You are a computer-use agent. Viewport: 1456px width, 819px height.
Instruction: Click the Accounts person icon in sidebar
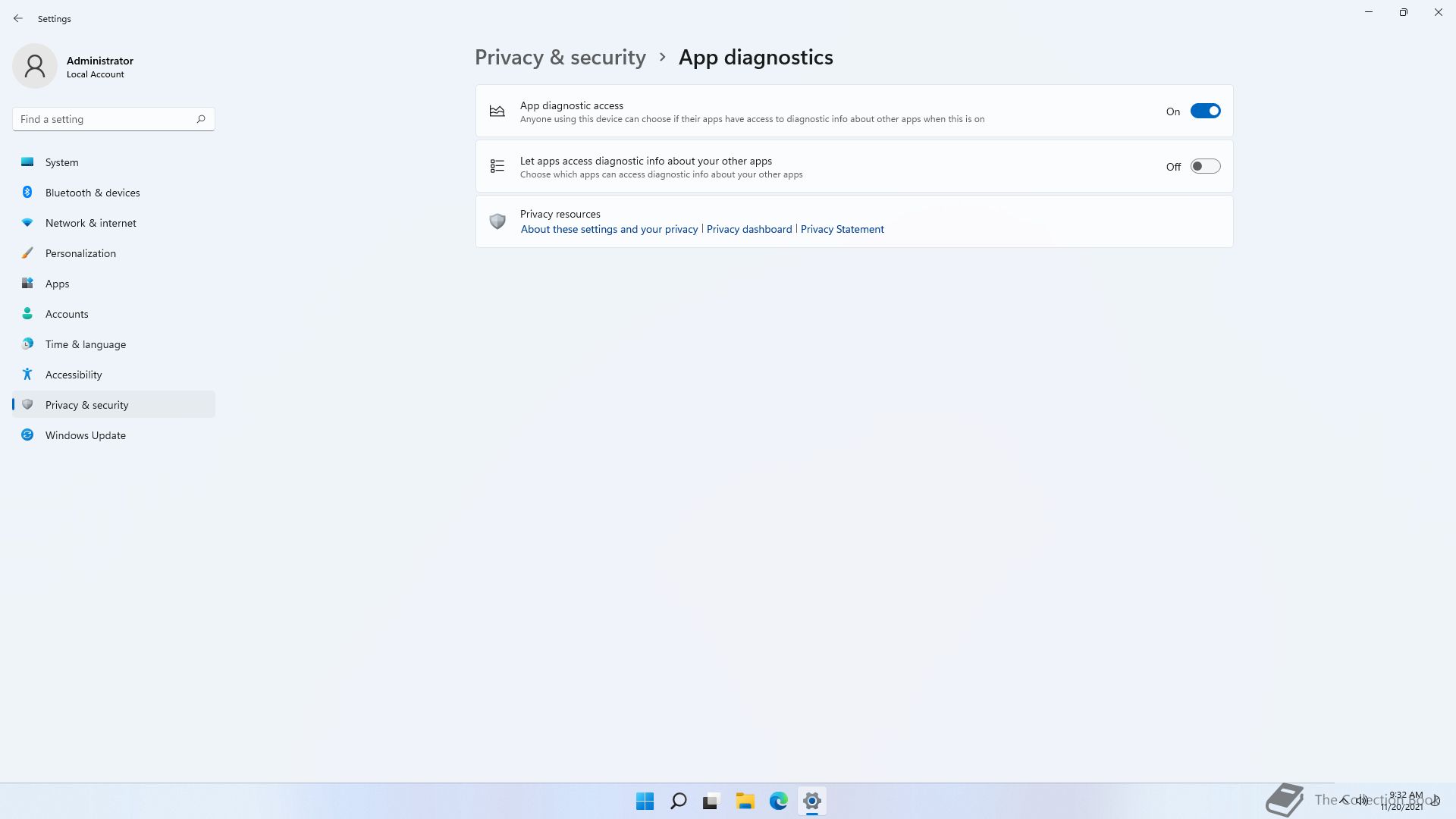(x=27, y=313)
